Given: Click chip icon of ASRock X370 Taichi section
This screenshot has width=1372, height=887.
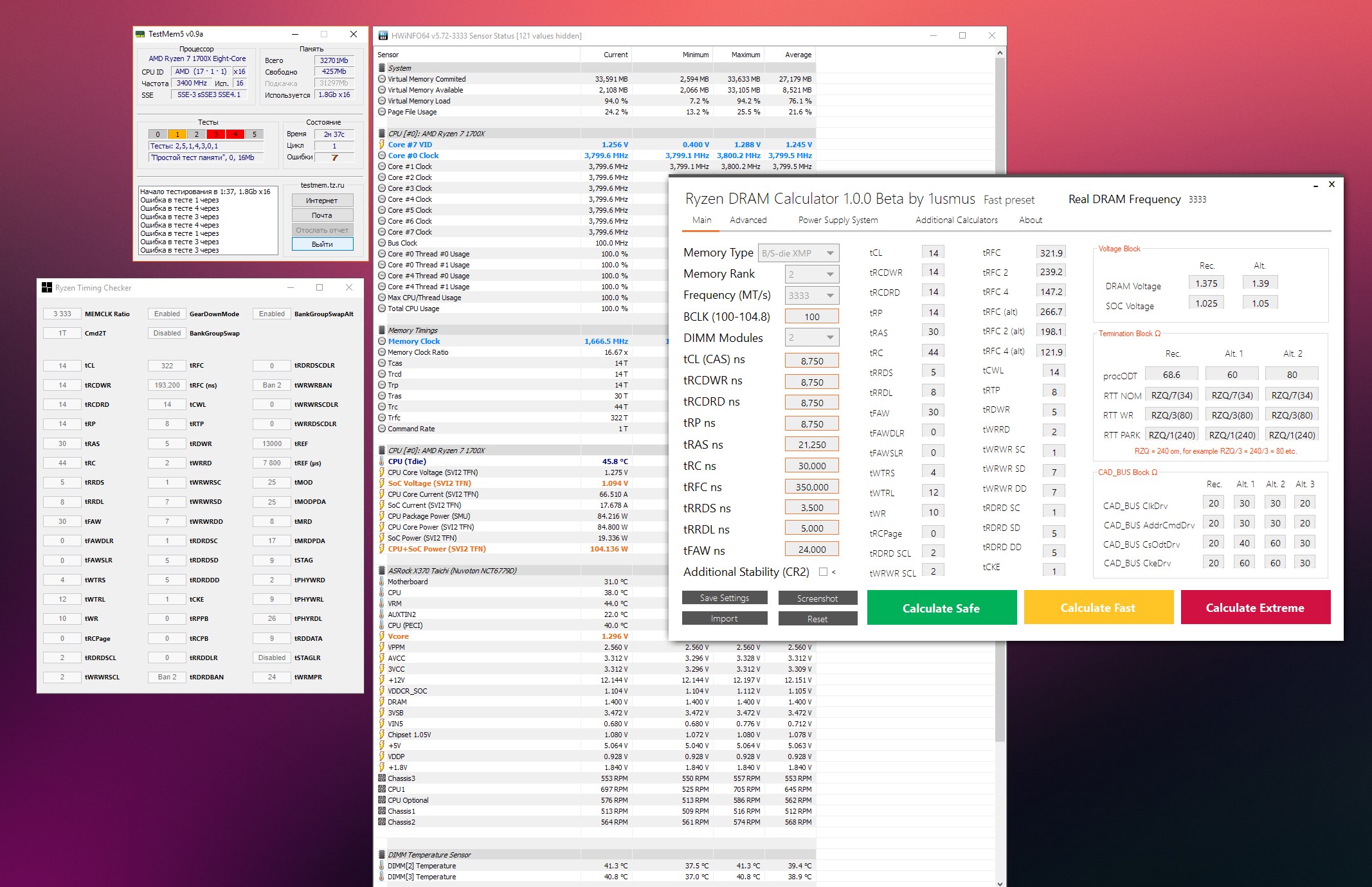Looking at the screenshot, I should coord(382,571).
